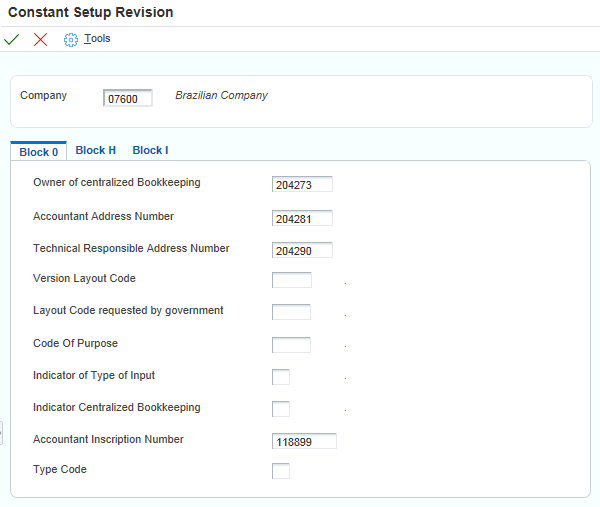The height and width of the screenshot is (507, 600).
Task: Click the Tools gear icon
Action: (71, 39)
